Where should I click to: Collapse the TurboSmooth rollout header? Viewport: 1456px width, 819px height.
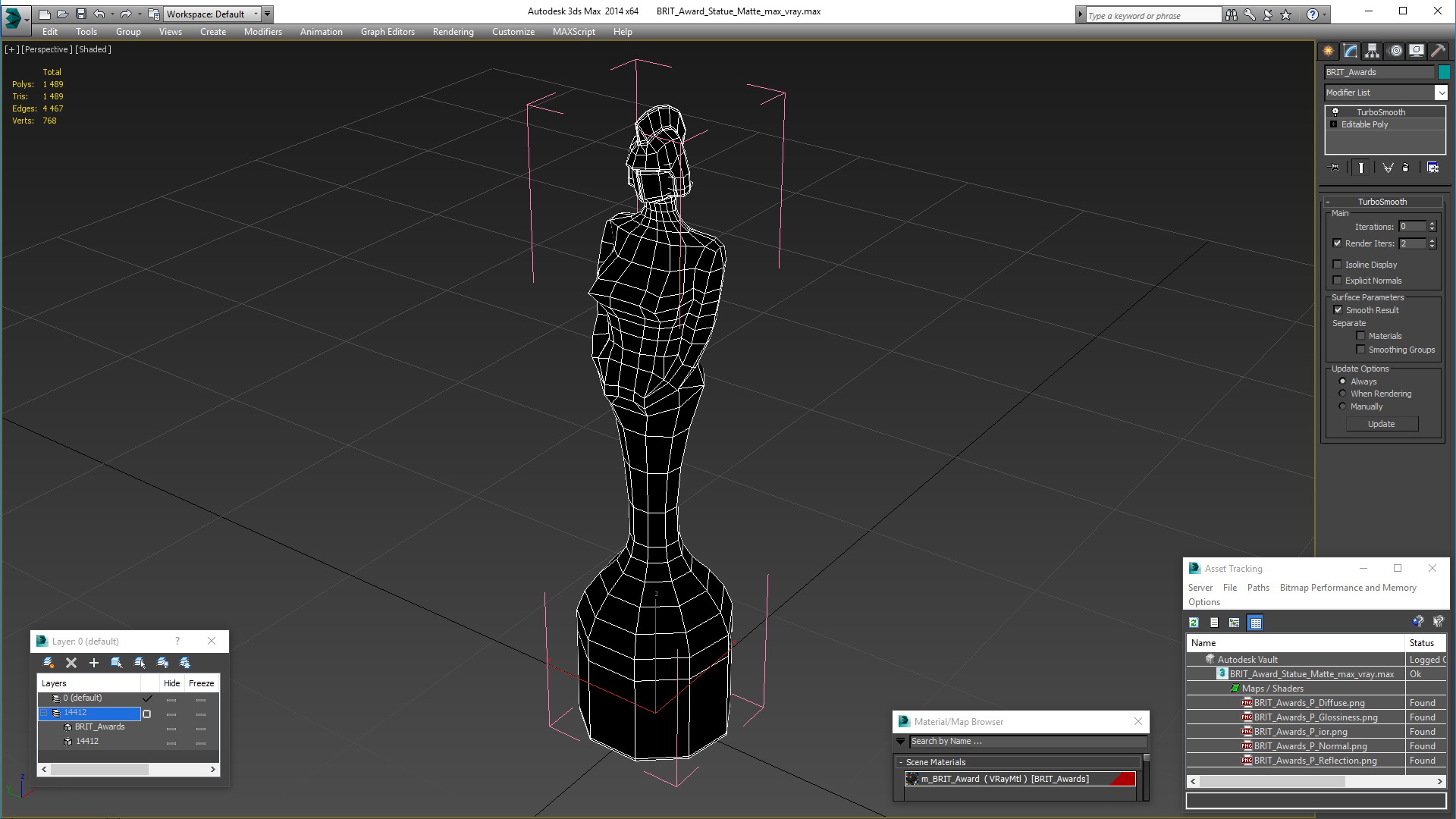(x=1382, y=202)
